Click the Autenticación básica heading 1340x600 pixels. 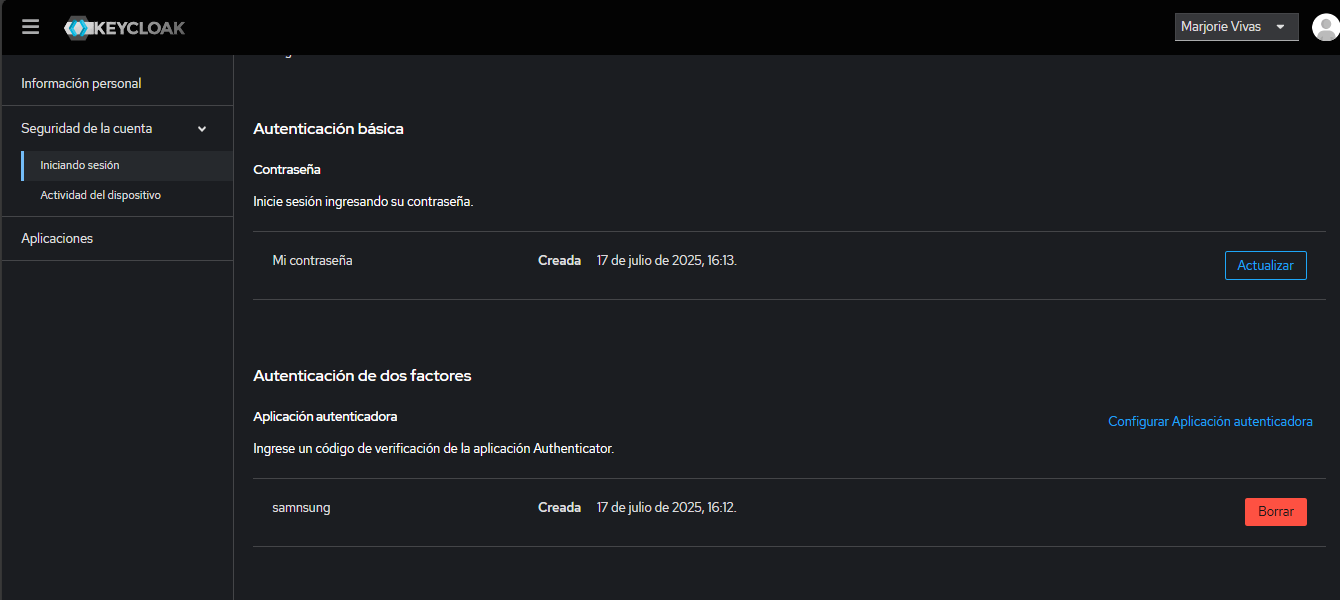tap(328, 129)
